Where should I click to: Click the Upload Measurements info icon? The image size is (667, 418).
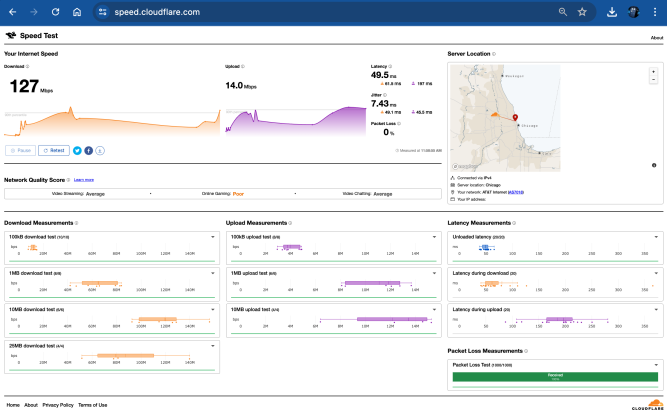[x=291, y=223]
